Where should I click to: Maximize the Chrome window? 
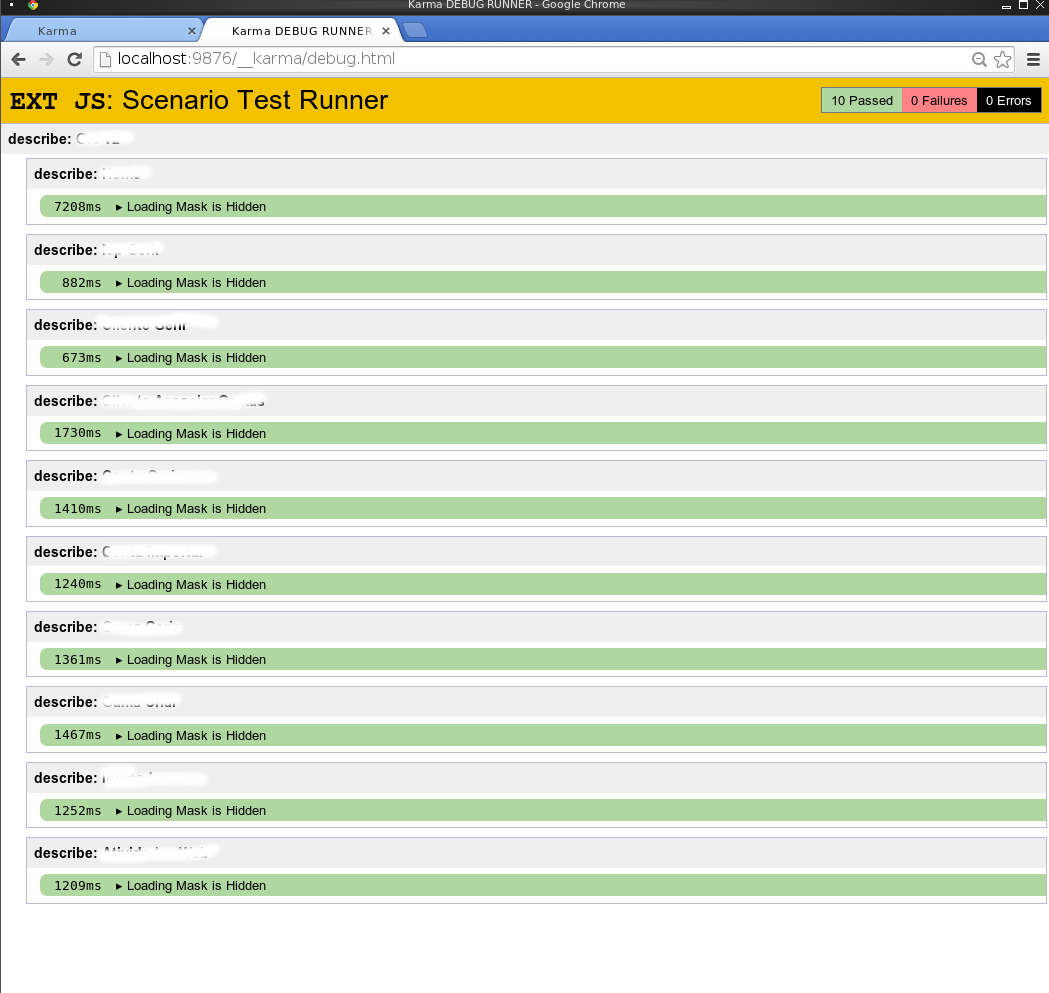(1023, 5)
